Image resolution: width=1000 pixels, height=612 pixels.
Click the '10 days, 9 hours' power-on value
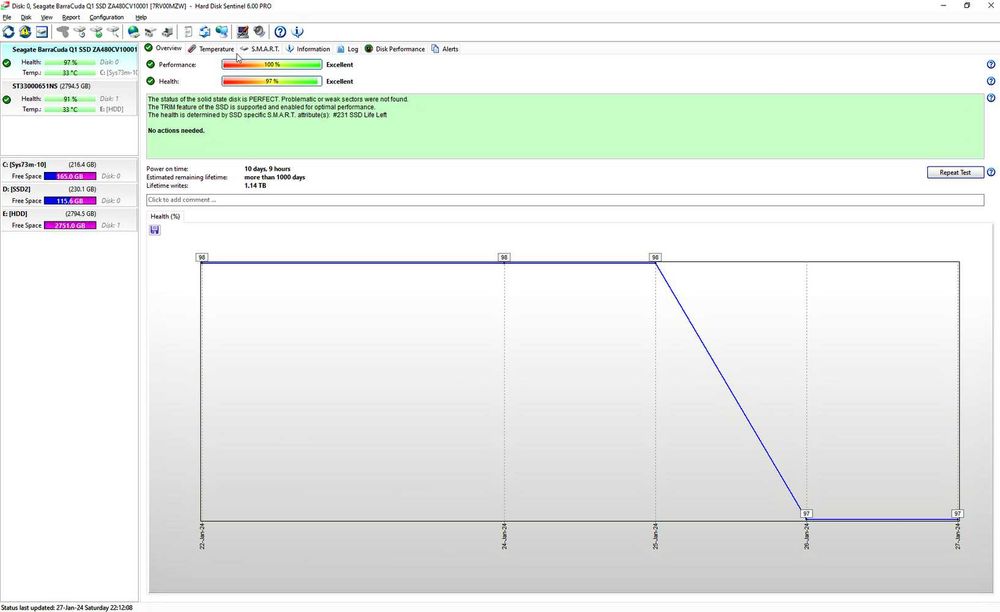tap(267, 169)
